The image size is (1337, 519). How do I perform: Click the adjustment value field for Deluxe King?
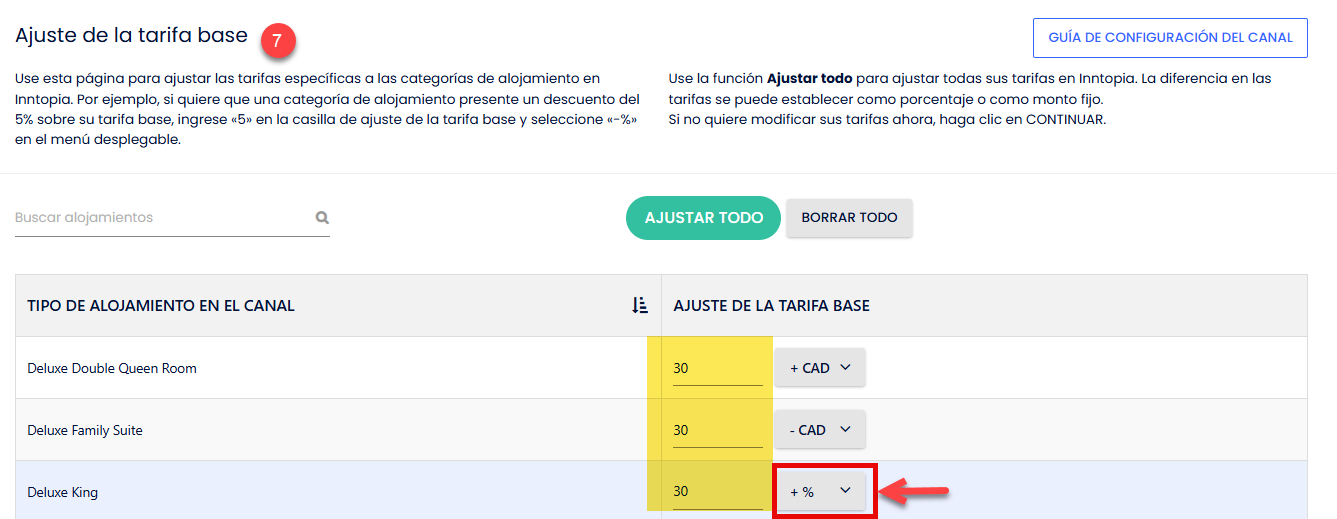tap(717, 492)
